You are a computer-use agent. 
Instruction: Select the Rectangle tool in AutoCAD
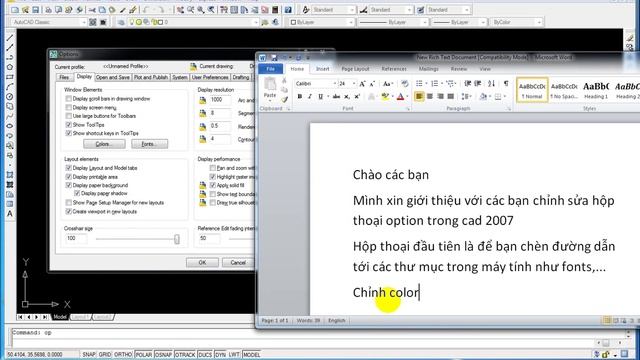[x=10, y=77]
